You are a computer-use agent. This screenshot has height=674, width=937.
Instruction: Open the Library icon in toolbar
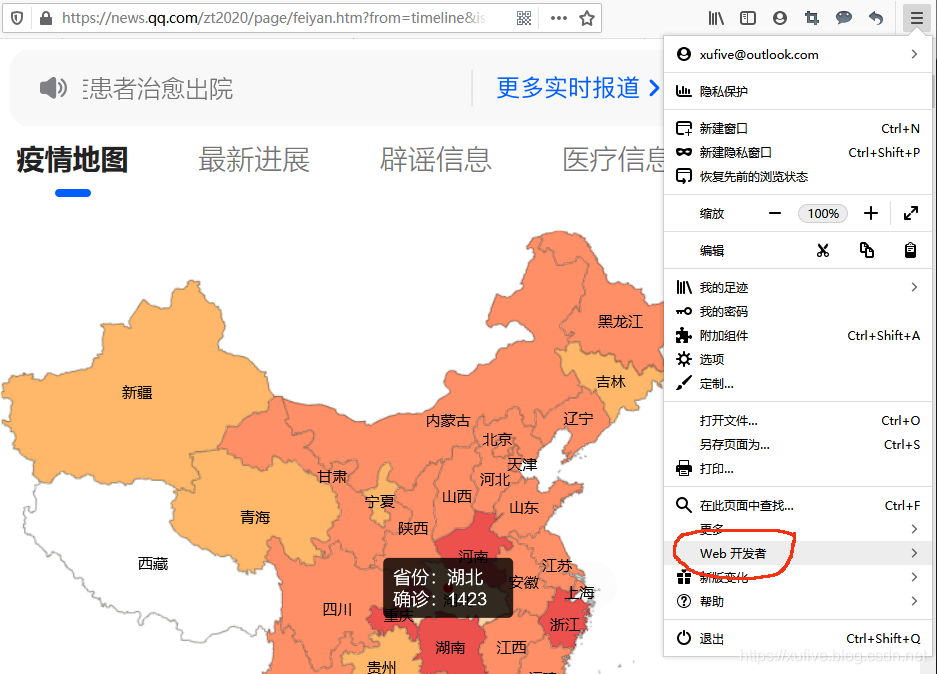tap(716, 19)
